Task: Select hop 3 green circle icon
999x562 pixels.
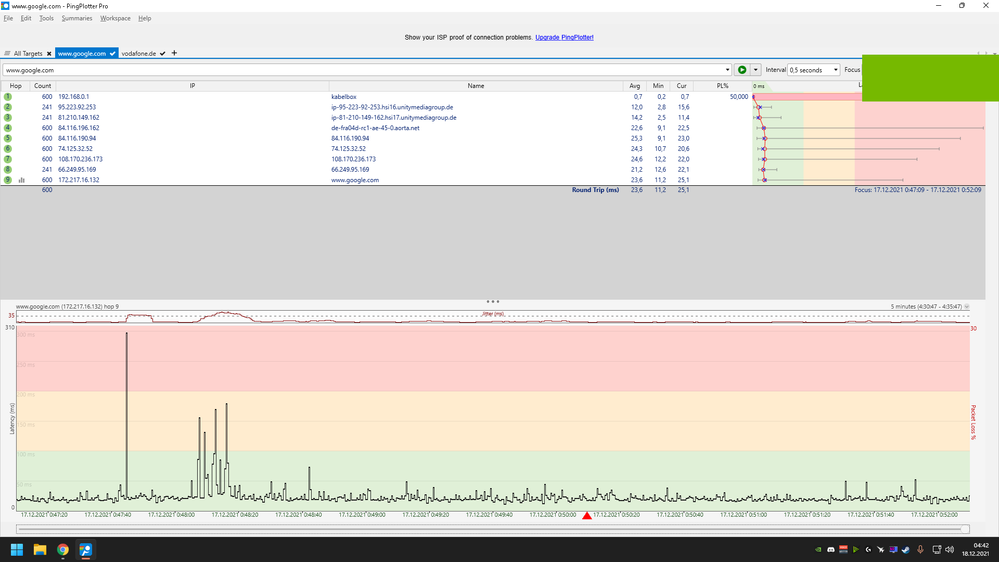Action: [8, 117]
